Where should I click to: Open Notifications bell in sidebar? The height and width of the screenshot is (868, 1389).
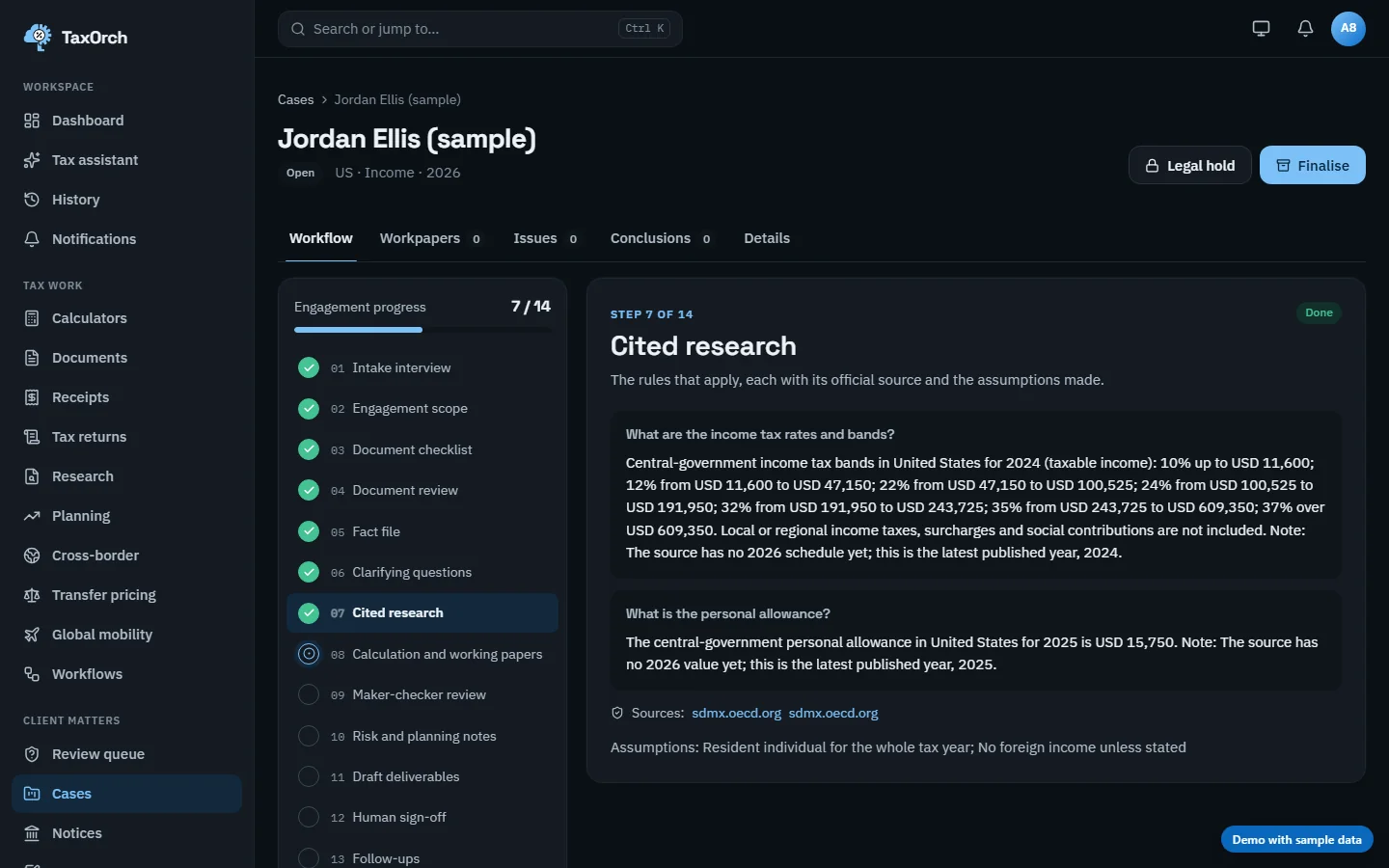32,239
